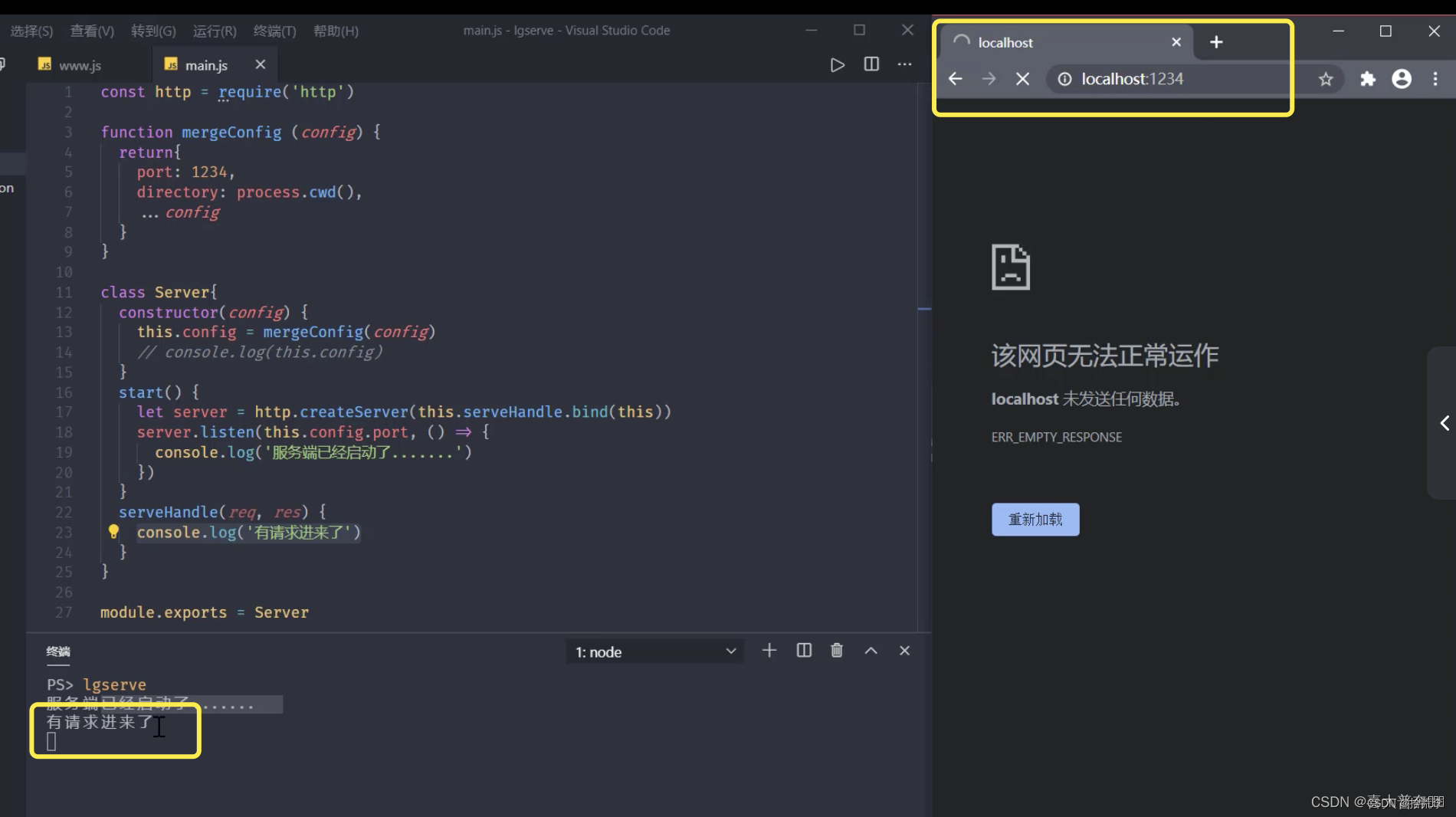
Task: Maximize the terminal panel with the chevron up
Action: (x=871, y=650)
